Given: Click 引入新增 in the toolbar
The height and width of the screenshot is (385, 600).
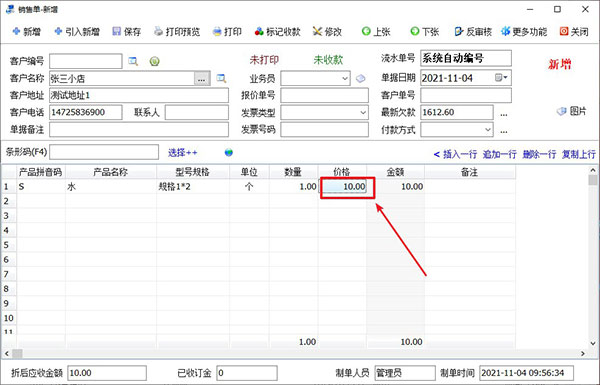Looking at the screenshot, I should pos(77,31).
